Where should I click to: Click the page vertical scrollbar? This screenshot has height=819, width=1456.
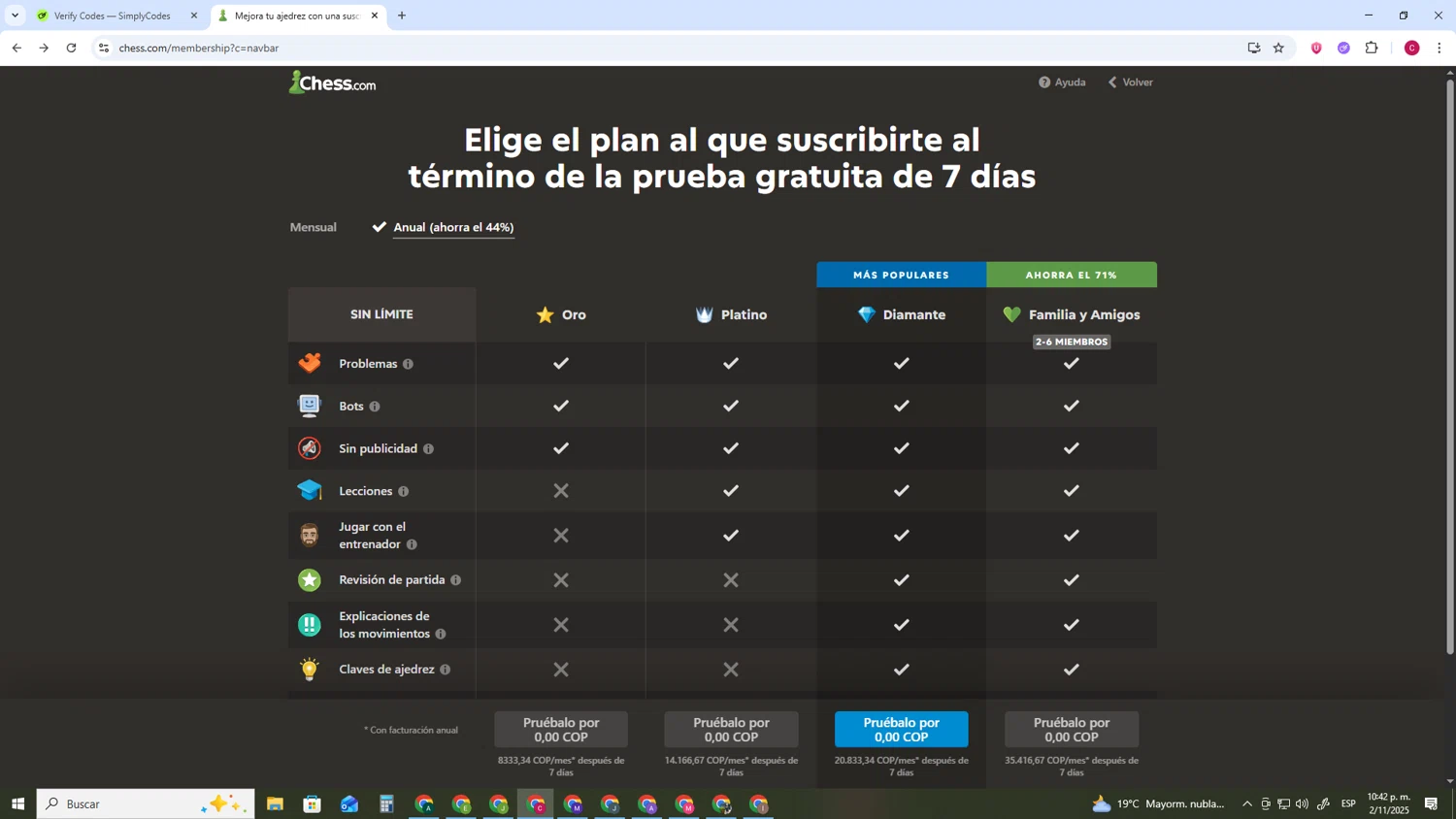tap(1450, 369)
